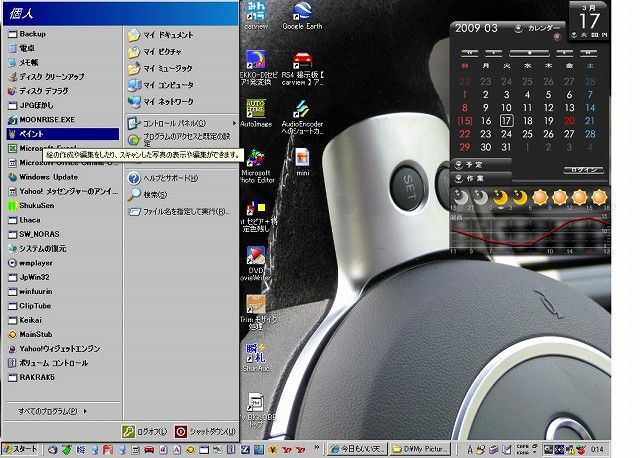Click the red car quick launch icon
This screenshot has height=458, width=640.
click(x=149, y=450)
